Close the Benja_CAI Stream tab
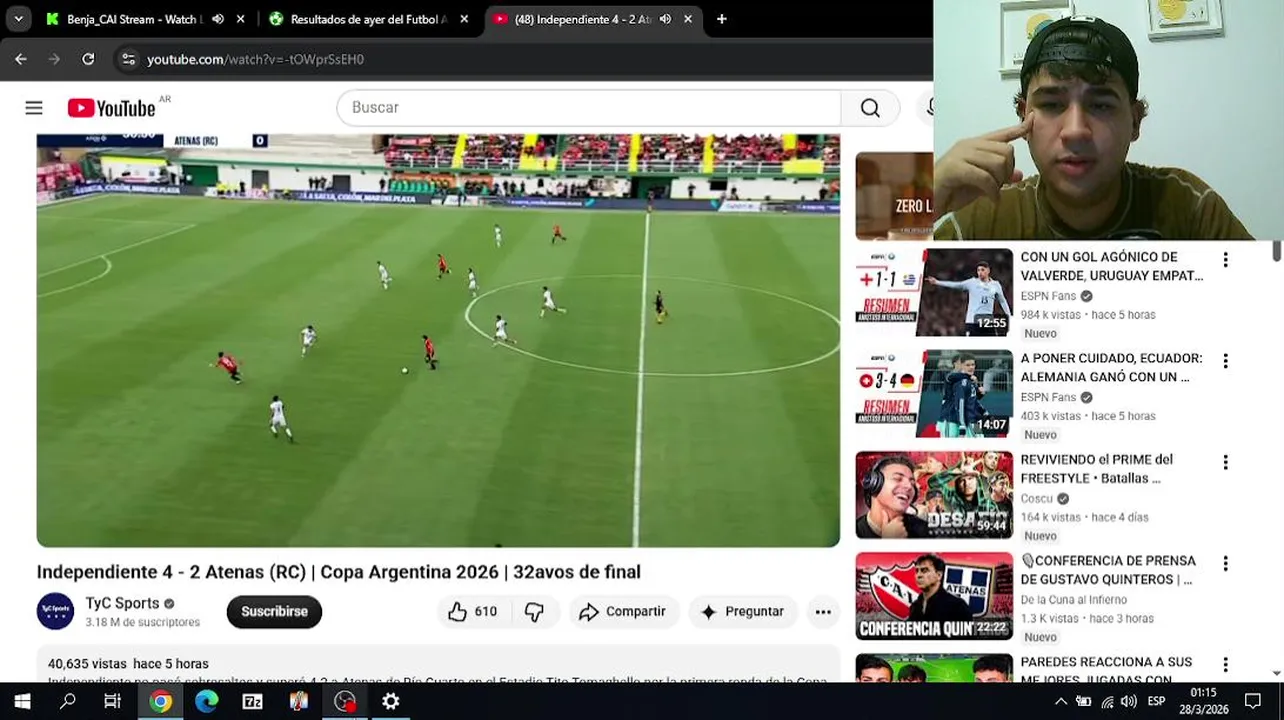 240,19
